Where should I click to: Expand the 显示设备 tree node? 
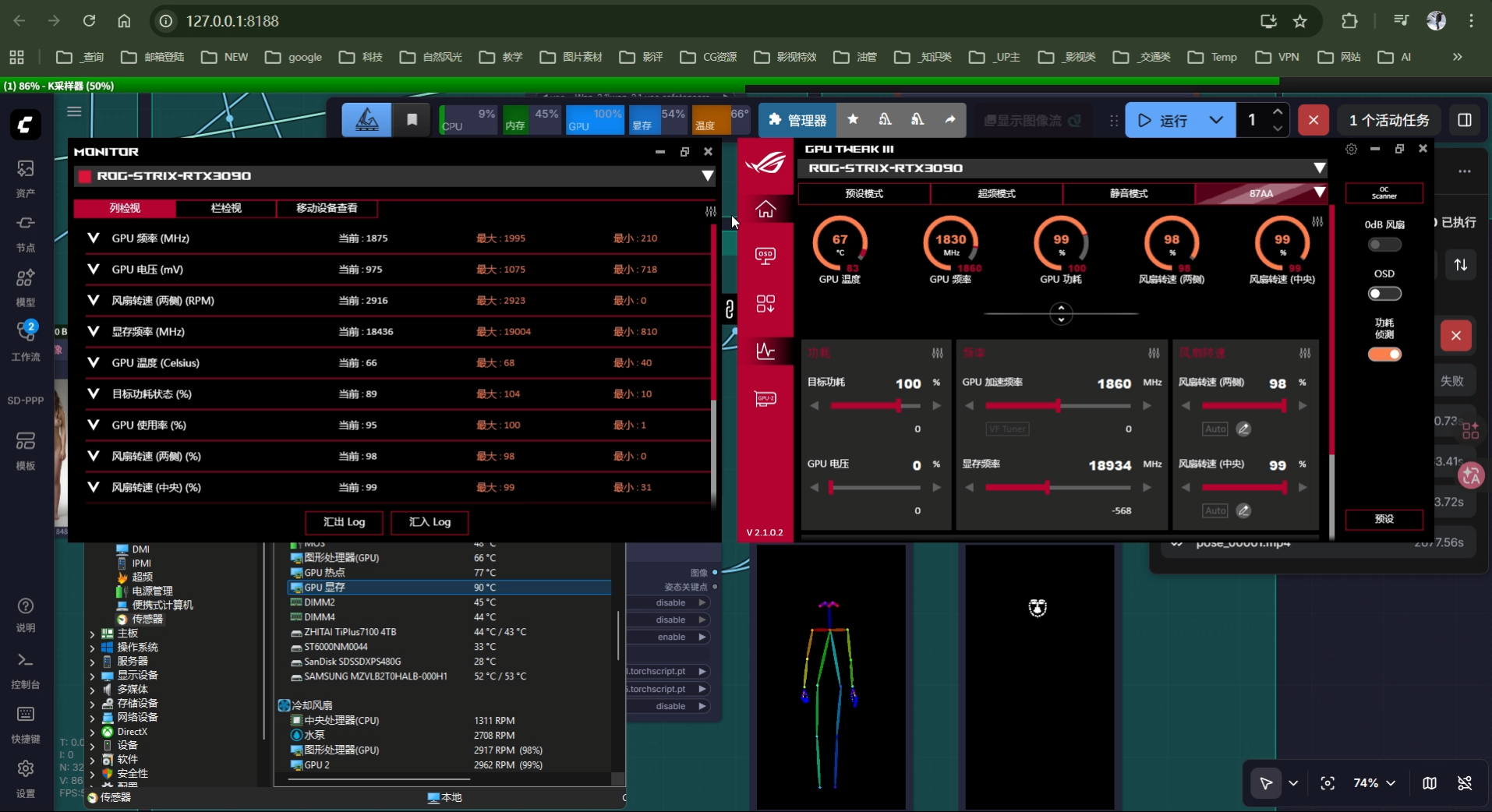[93, 676]
